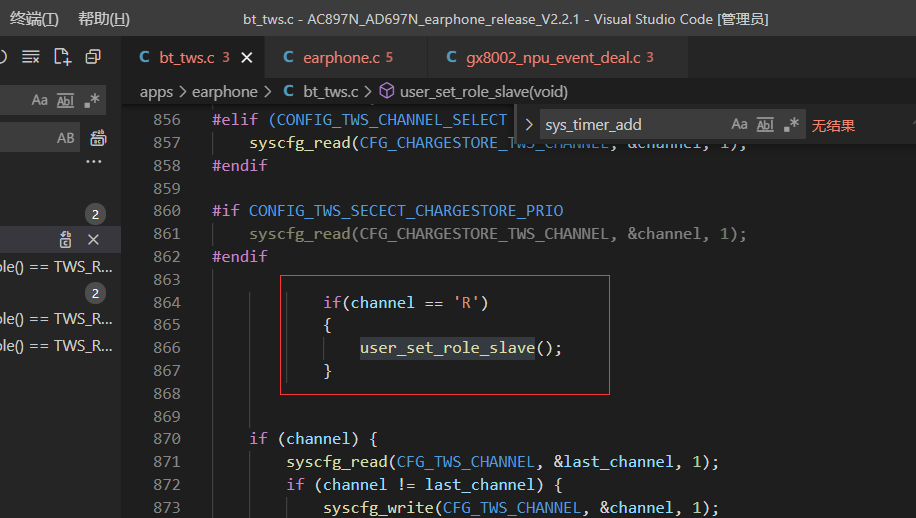
Task: Open the earphone breadcrumb folder
Action: click(224, 92)
